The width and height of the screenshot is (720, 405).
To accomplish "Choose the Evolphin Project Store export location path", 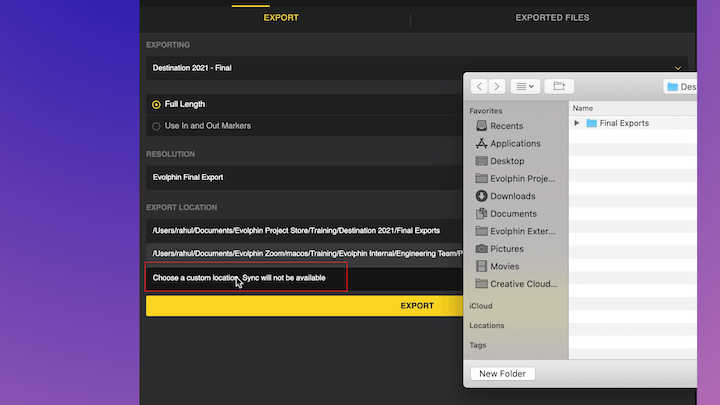I will [x=304, y=231].
